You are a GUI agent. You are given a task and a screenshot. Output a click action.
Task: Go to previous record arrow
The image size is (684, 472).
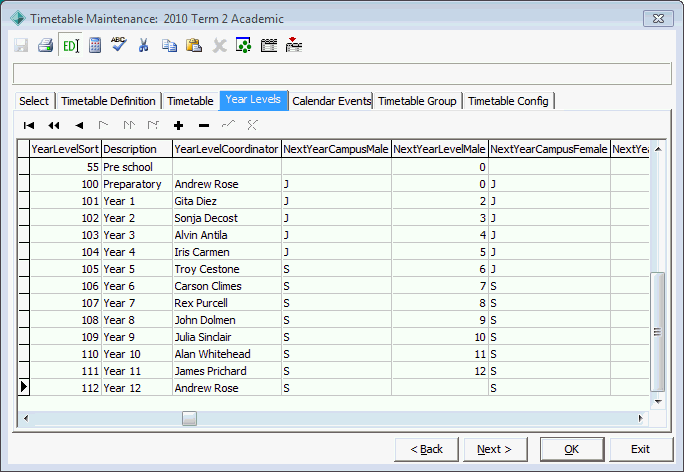(79, 126)
